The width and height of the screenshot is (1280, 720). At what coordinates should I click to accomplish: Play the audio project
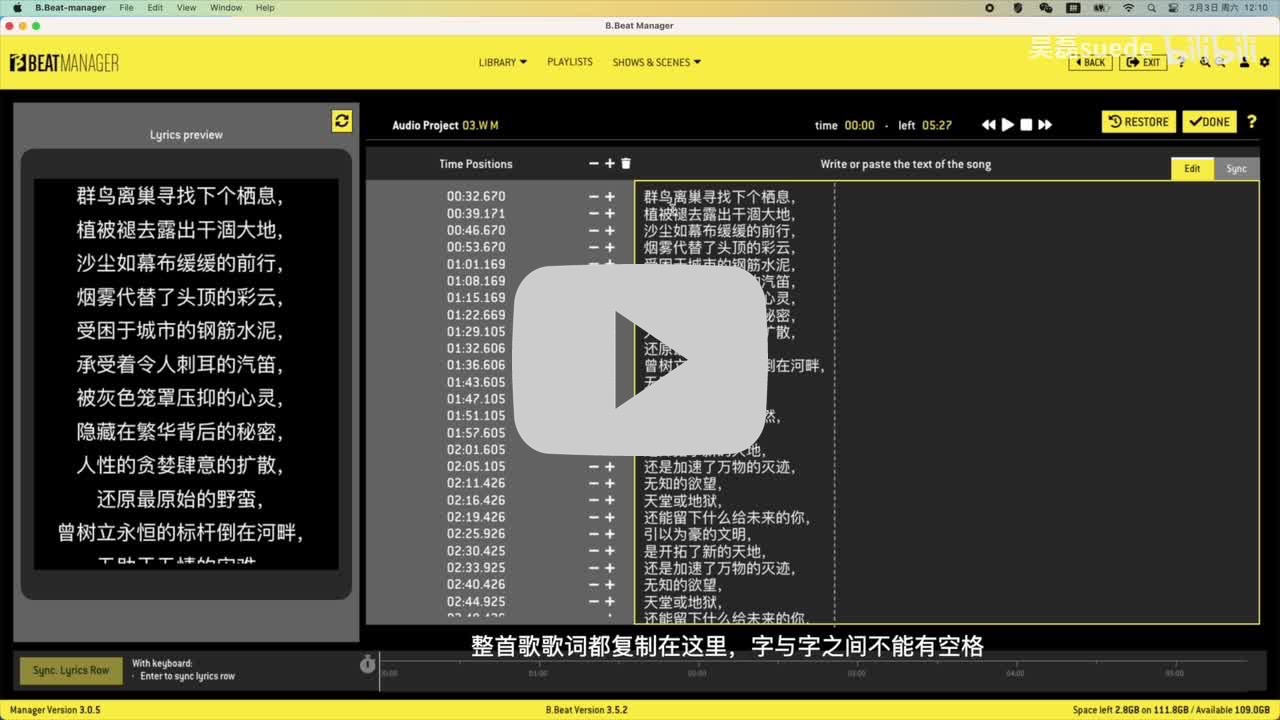coord(1008,125)
